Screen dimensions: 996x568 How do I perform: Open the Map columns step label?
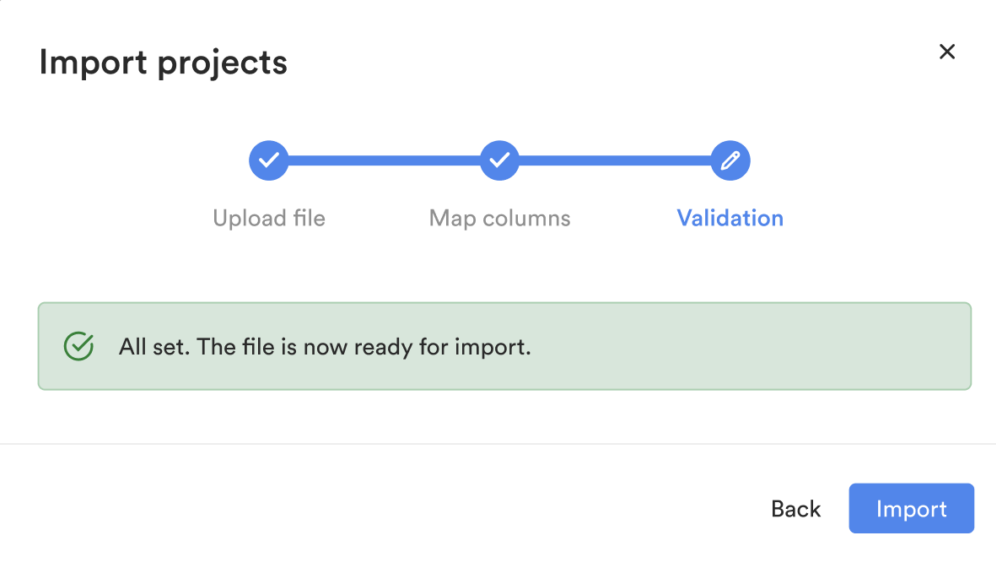499,218
